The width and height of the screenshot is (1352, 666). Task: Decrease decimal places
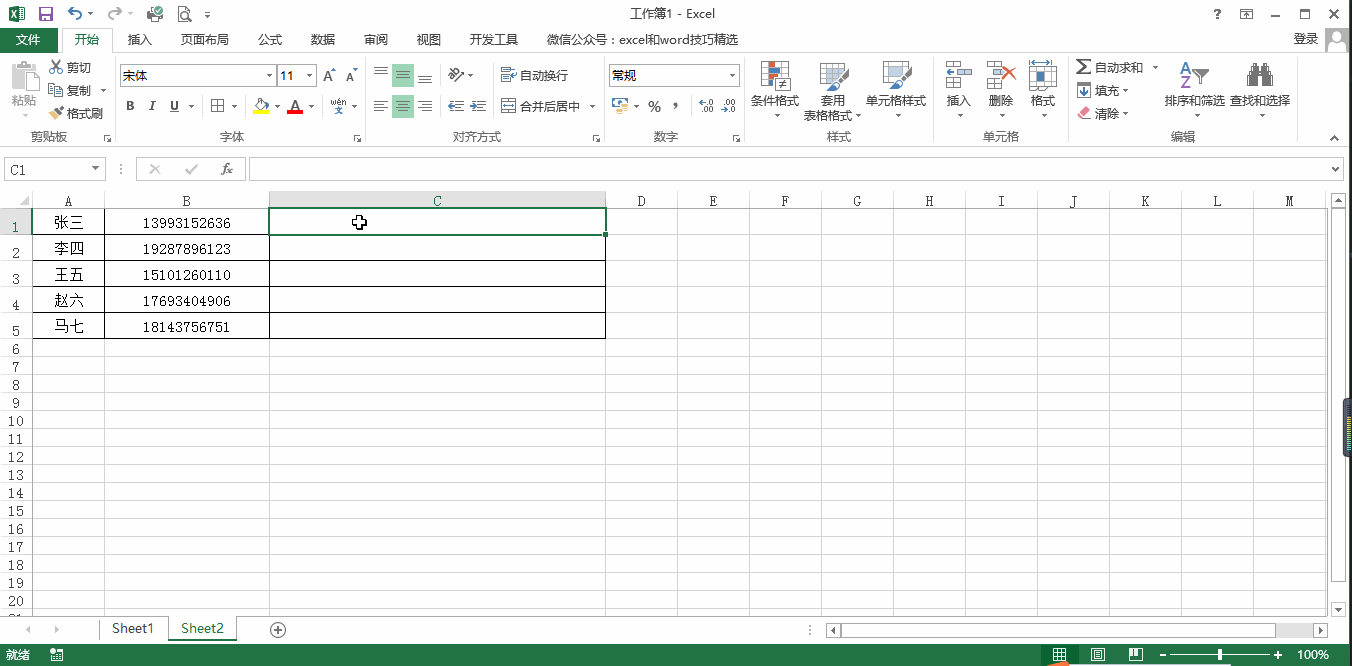point(729,106)
